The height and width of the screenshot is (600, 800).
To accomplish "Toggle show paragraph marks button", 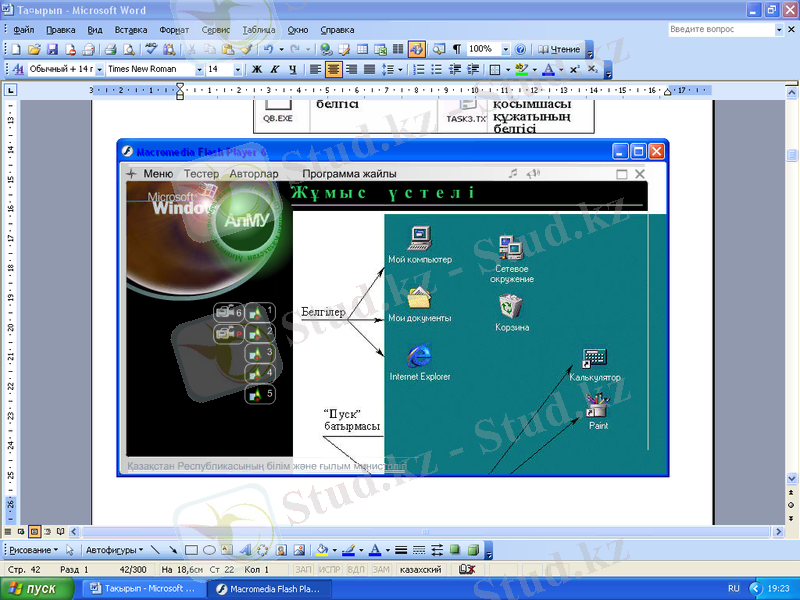I will (x=457, y=49).
